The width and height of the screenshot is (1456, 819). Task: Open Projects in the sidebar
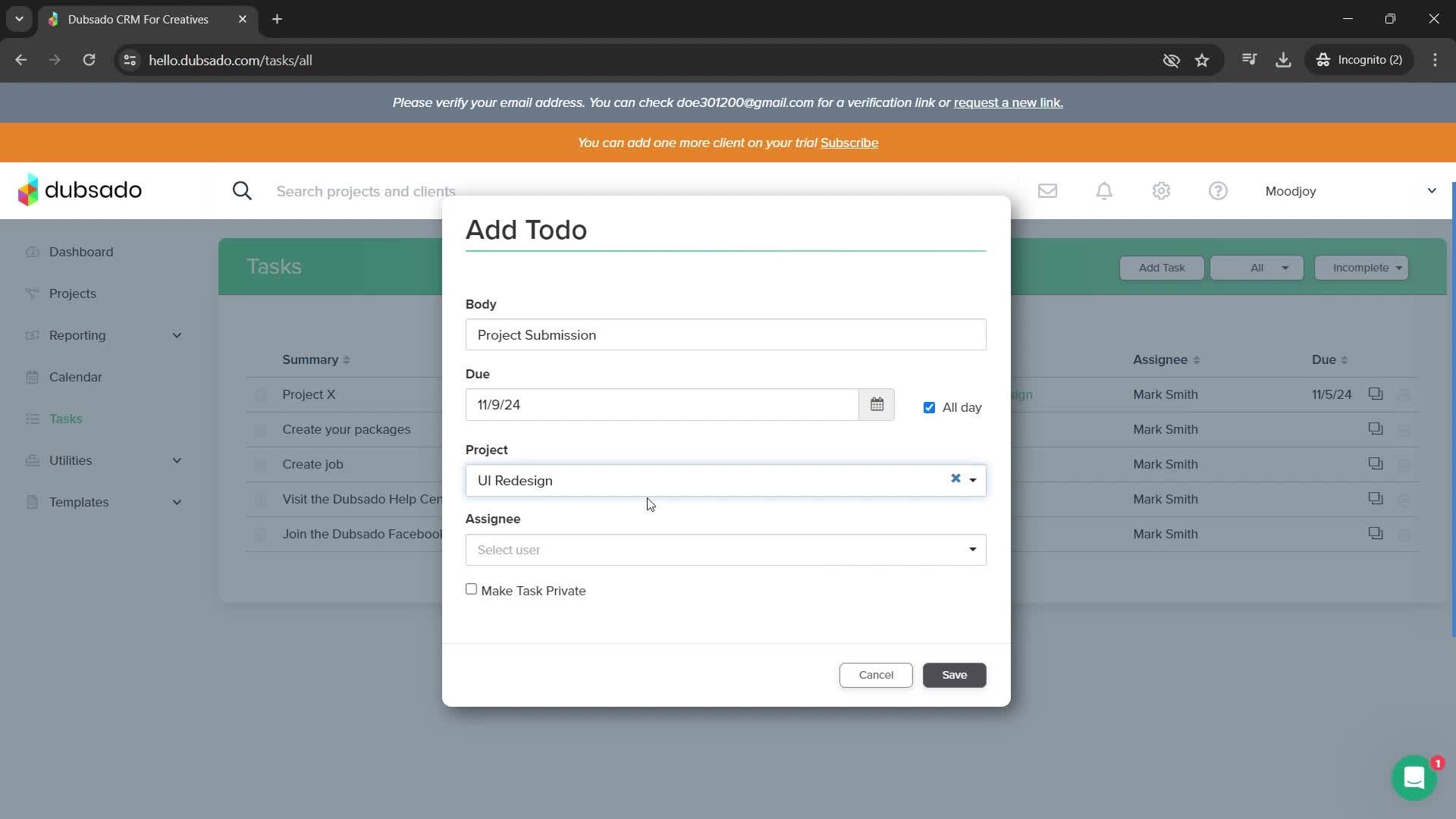pyautogui.click(x=73, y=293)
